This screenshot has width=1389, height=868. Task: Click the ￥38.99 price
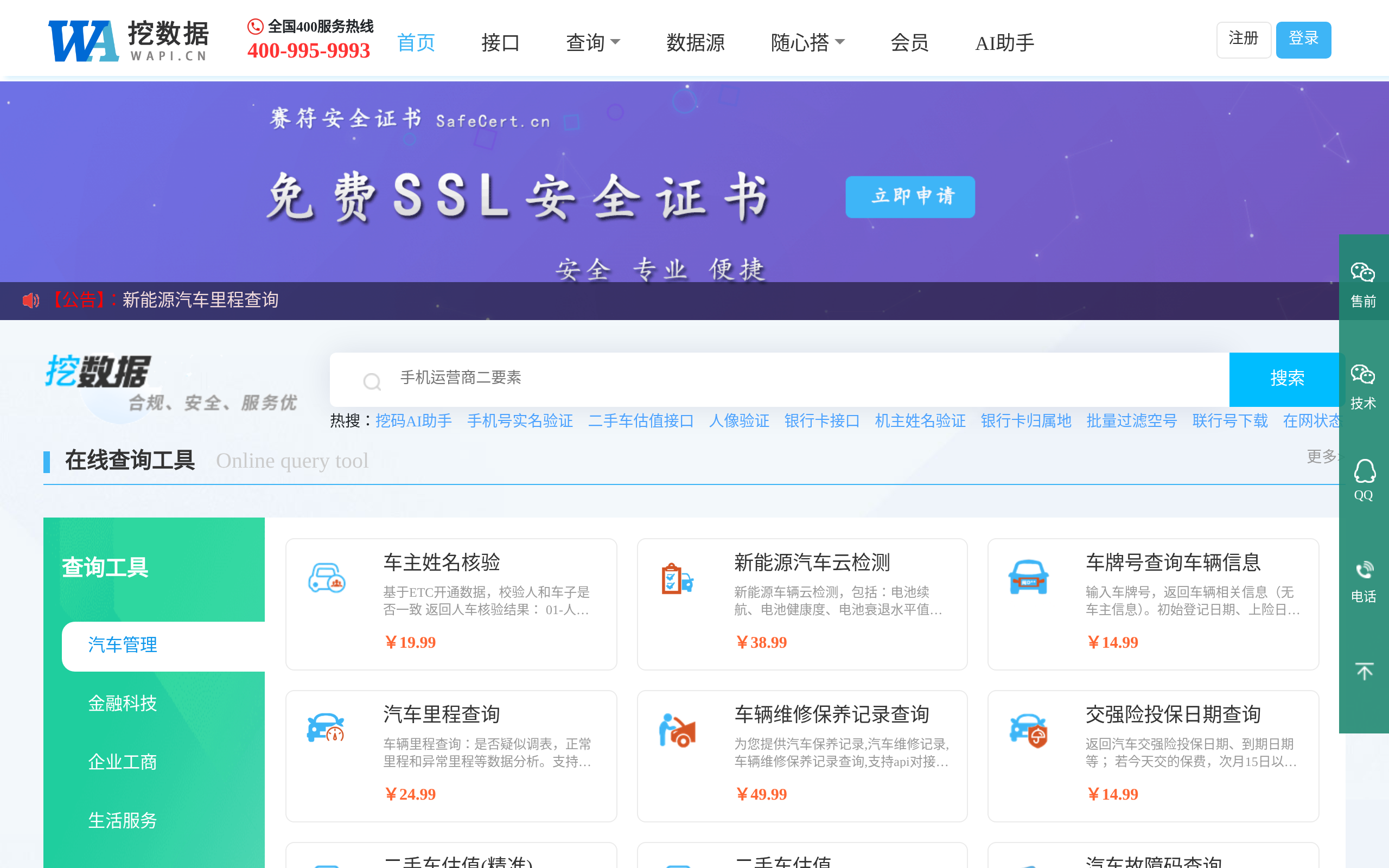(x=761, y=642)
